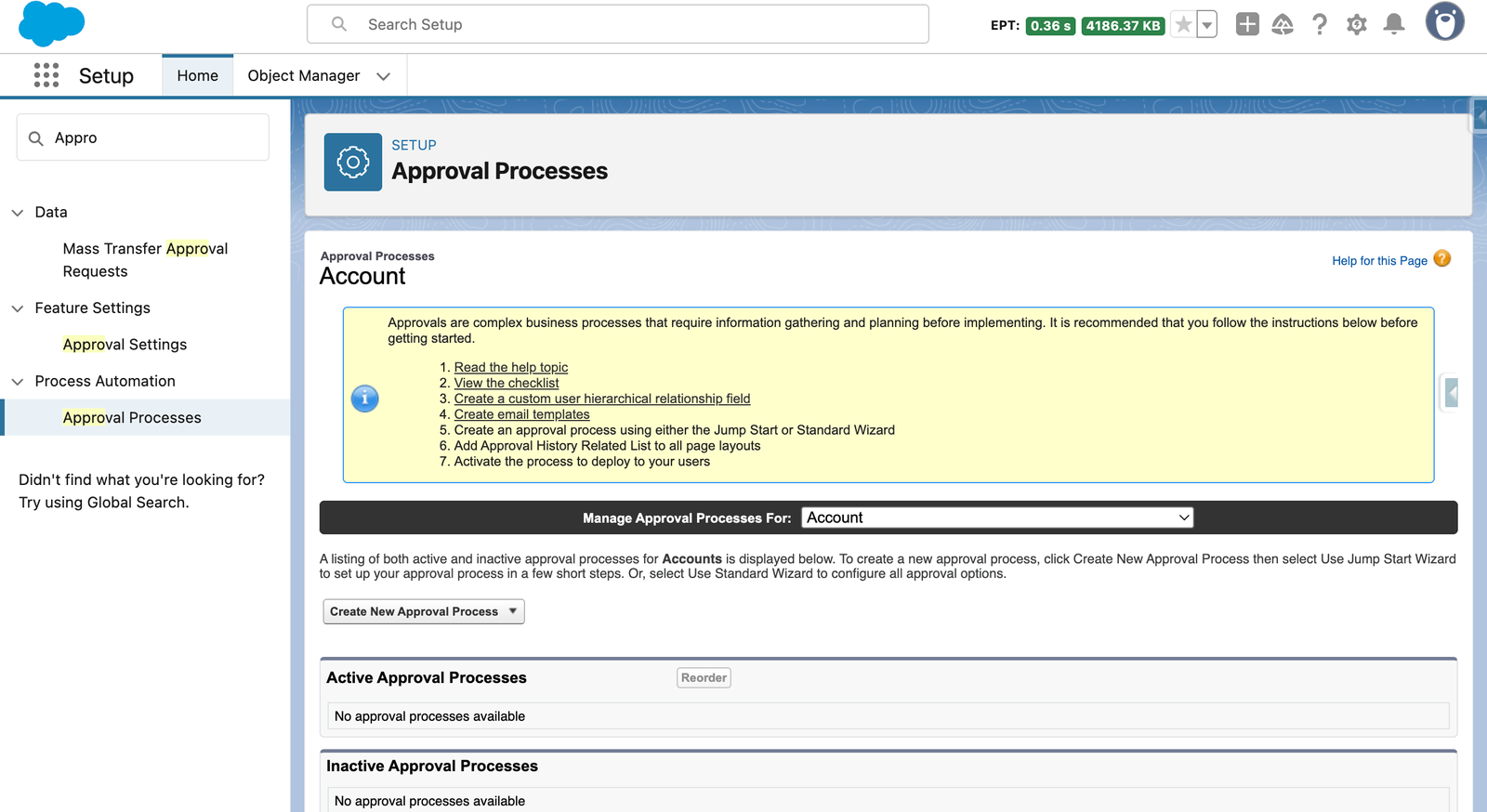The height and width of the screenshot is (812, 1487).
Task: Open the App Launcher dots grid
Action: (46, 75)
